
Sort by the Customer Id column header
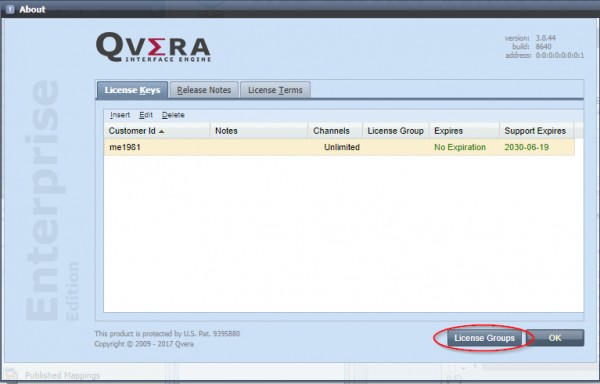pyautogui.click(x=157, y=131)
